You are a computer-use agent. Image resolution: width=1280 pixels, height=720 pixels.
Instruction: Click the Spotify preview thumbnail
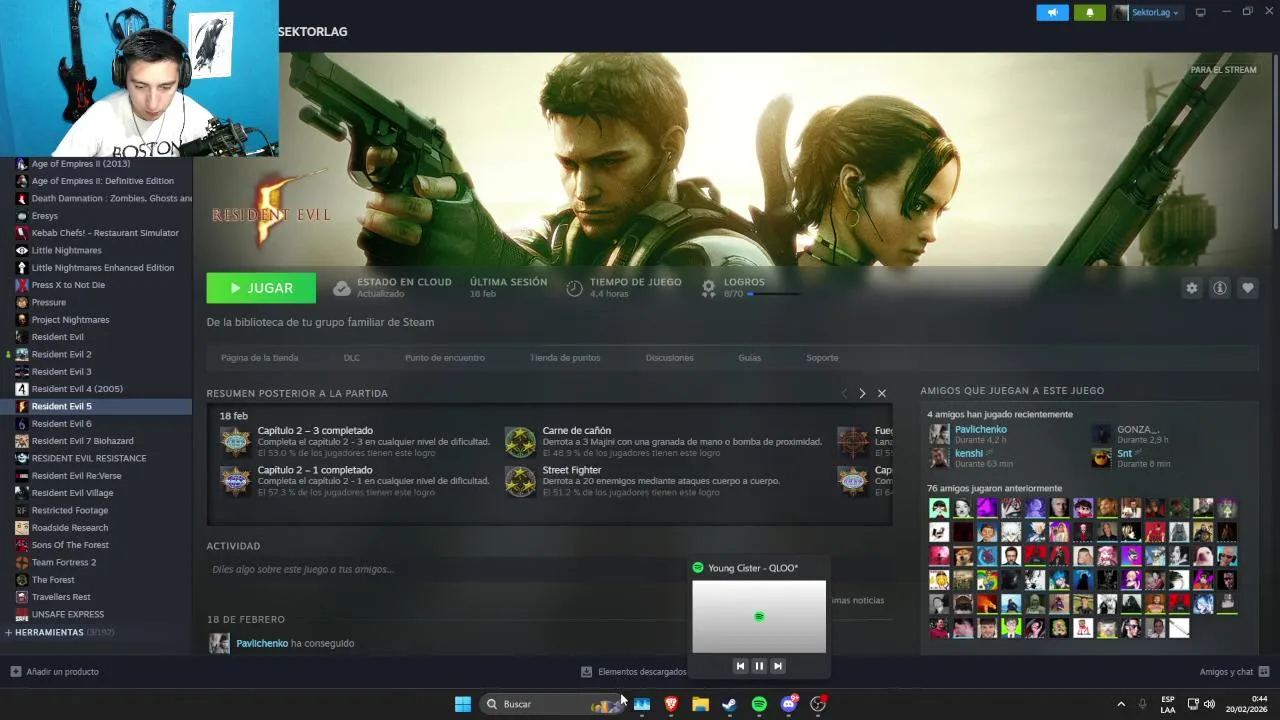tap(759, 616)
